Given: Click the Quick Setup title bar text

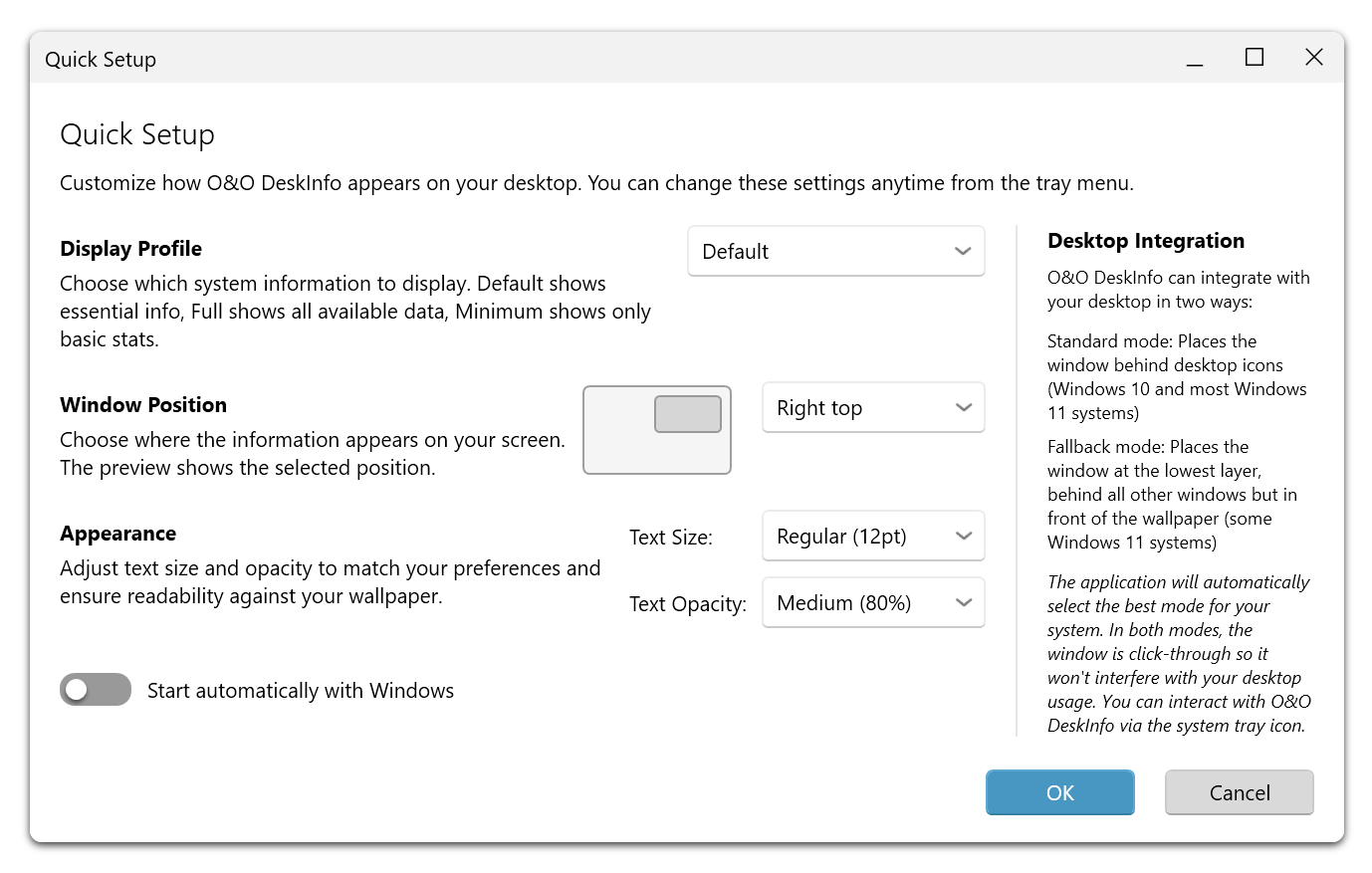Looking at the screenshot, I should click(x=101, y=60).
